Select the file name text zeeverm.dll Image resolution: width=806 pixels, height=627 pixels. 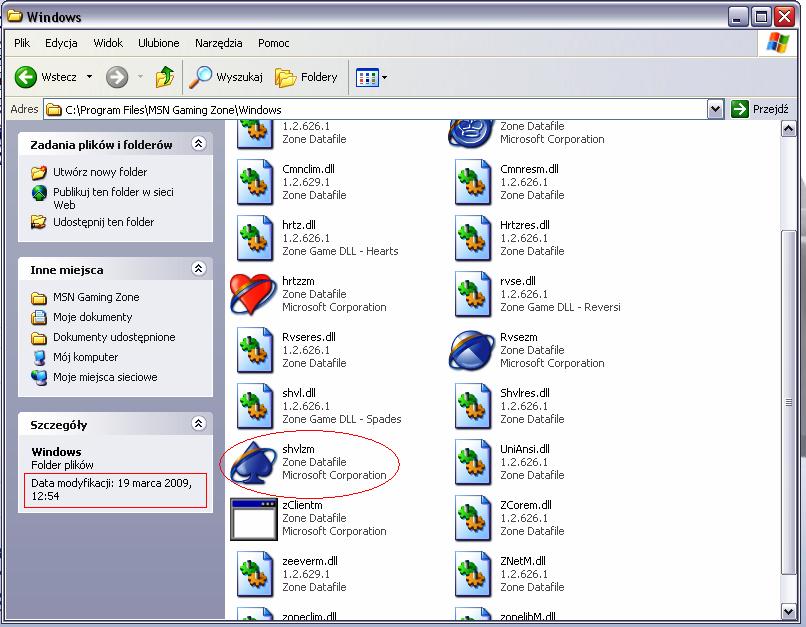(x=310, y=561)
